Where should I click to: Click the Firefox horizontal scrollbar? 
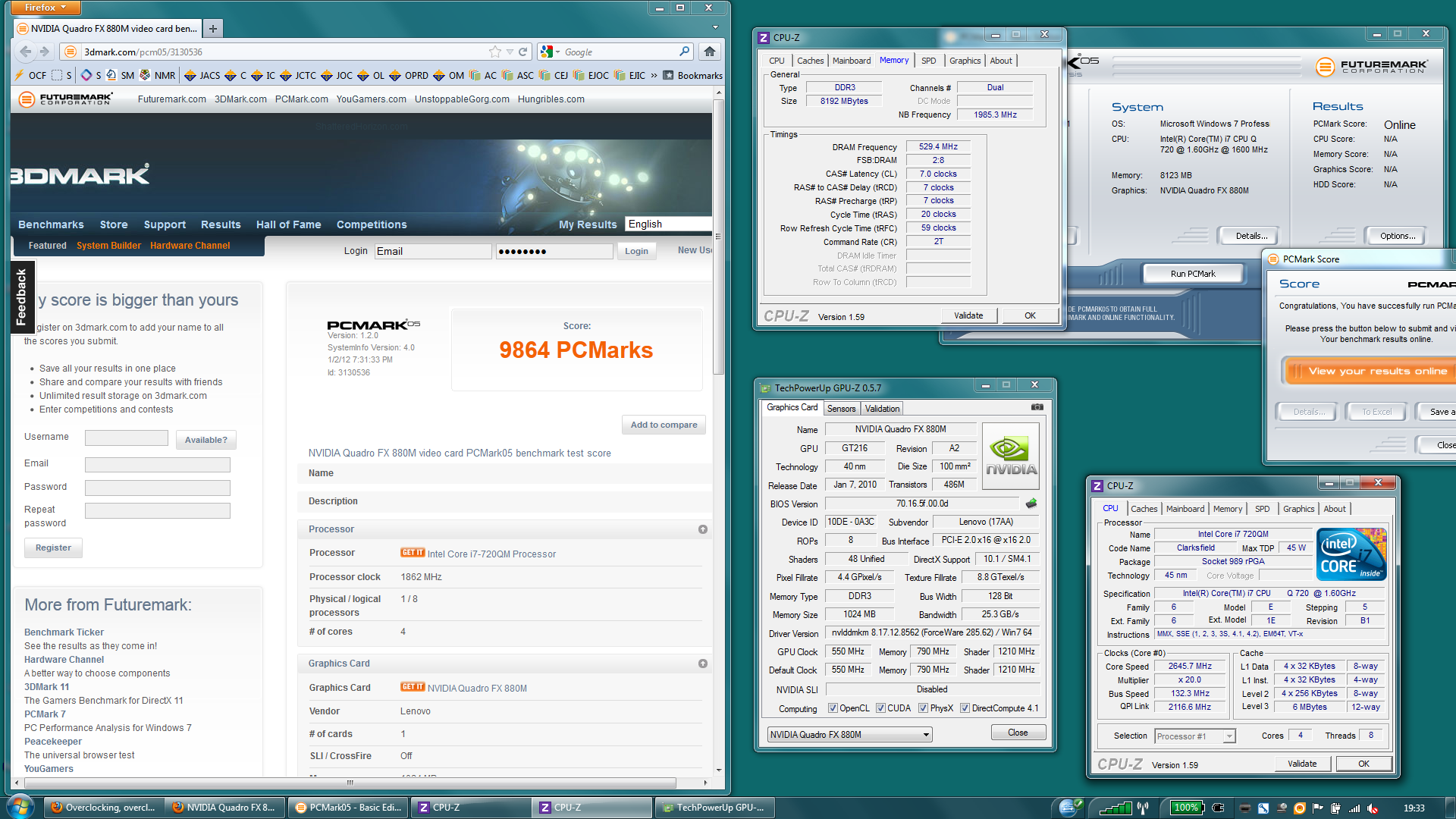pyautogui.click(x=349, y=782)
